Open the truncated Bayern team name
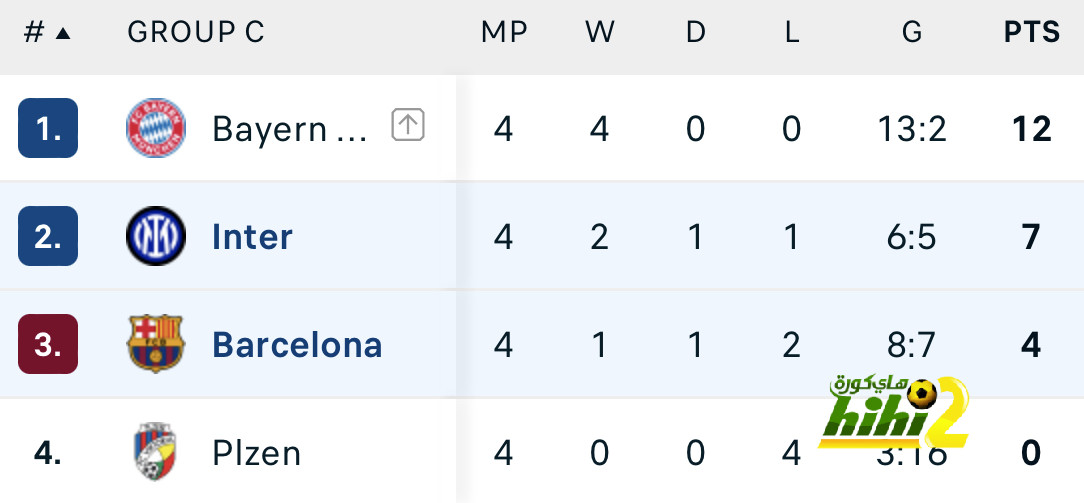This screenshot has height=503, width=1084. click(x=289, y=129)
